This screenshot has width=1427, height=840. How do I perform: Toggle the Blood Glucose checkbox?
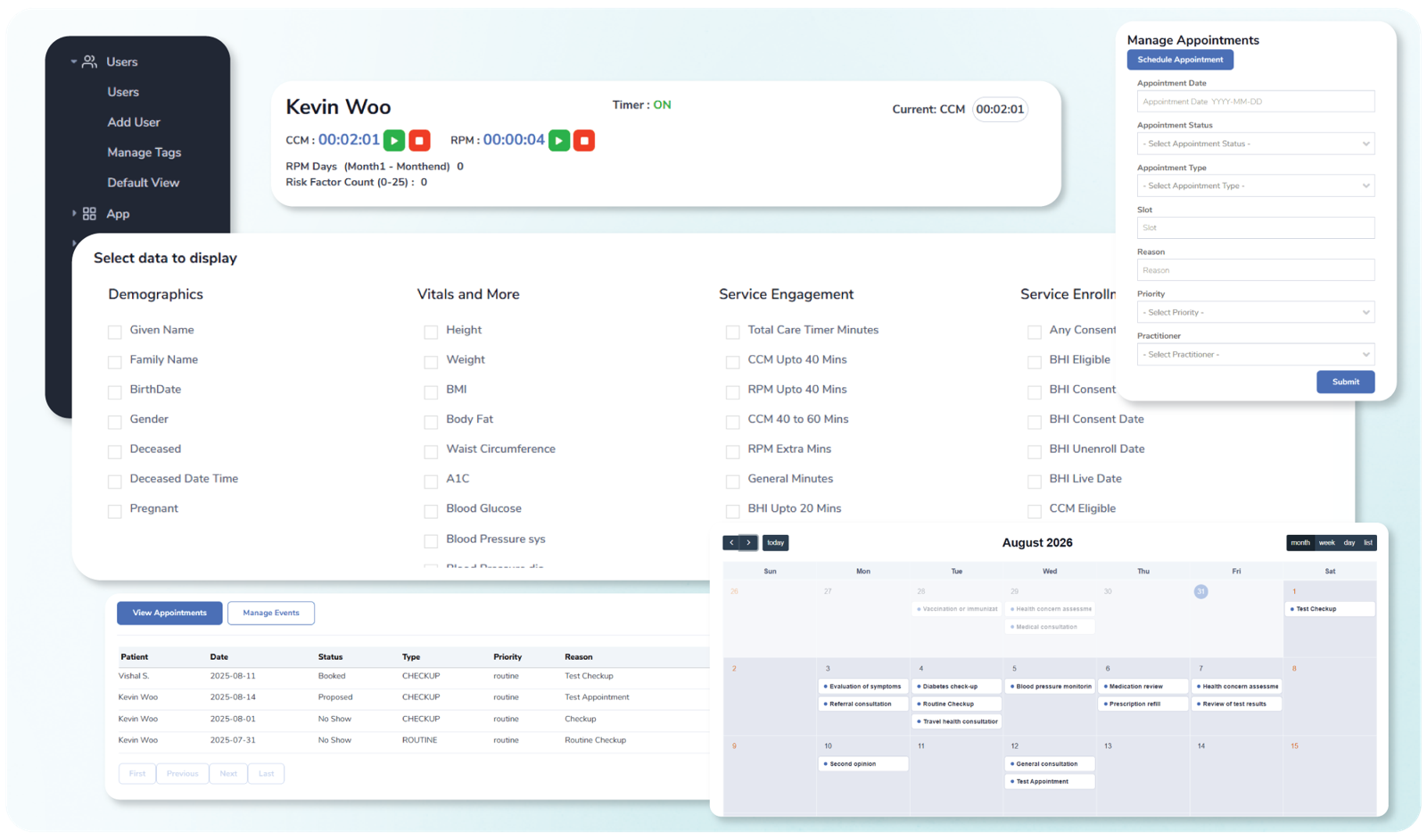pos(431,510)
